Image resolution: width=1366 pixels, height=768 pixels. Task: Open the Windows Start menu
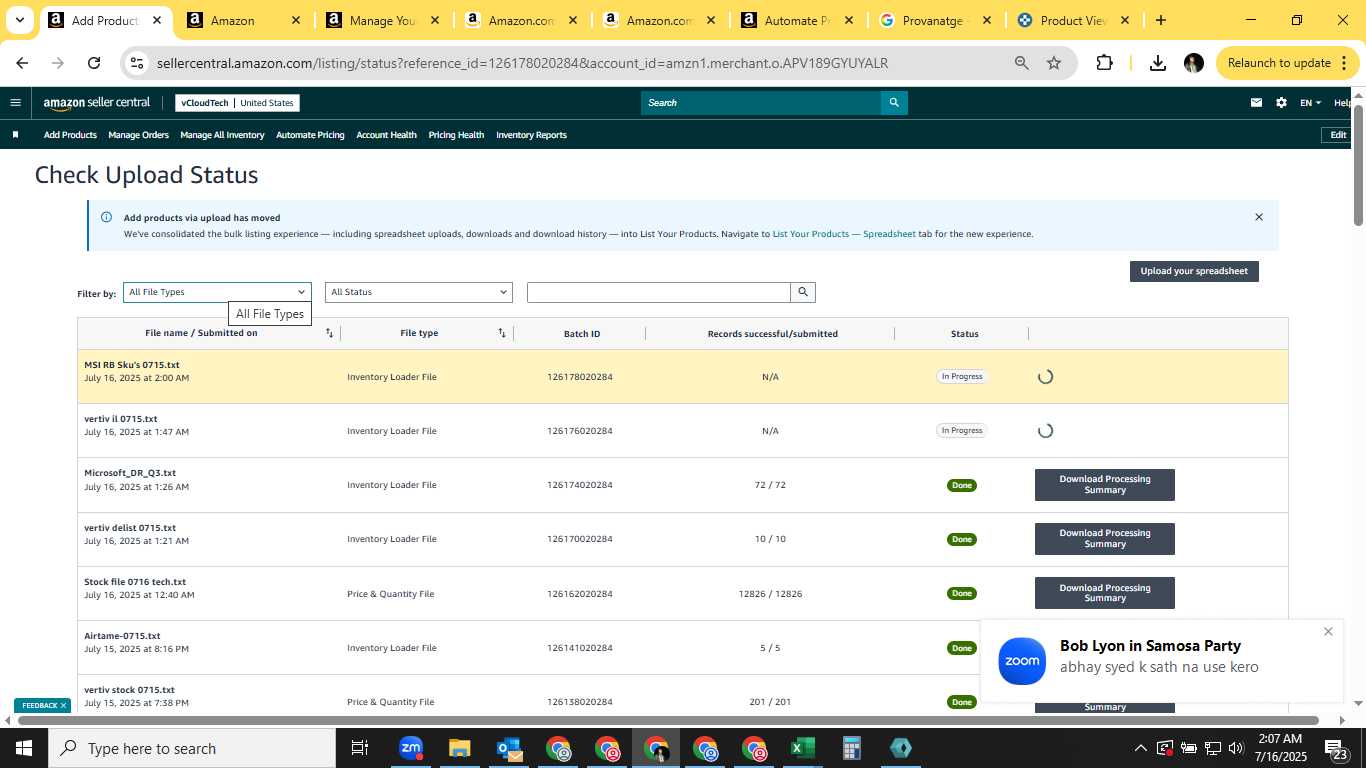click(23, 748)
